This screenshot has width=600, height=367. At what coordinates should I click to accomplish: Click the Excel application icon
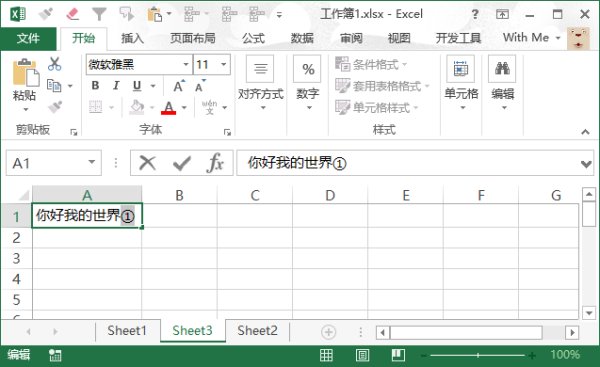coord(18,15)
